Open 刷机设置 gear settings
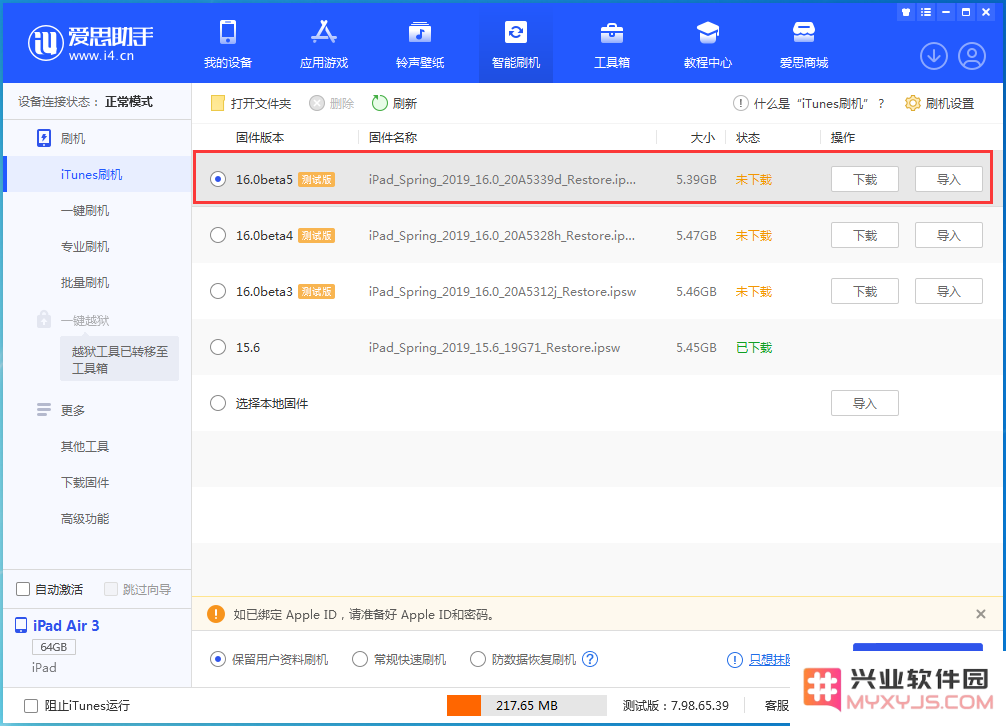Image resolution: width=1006 pixels, height=726 pixels. point(912,103)
